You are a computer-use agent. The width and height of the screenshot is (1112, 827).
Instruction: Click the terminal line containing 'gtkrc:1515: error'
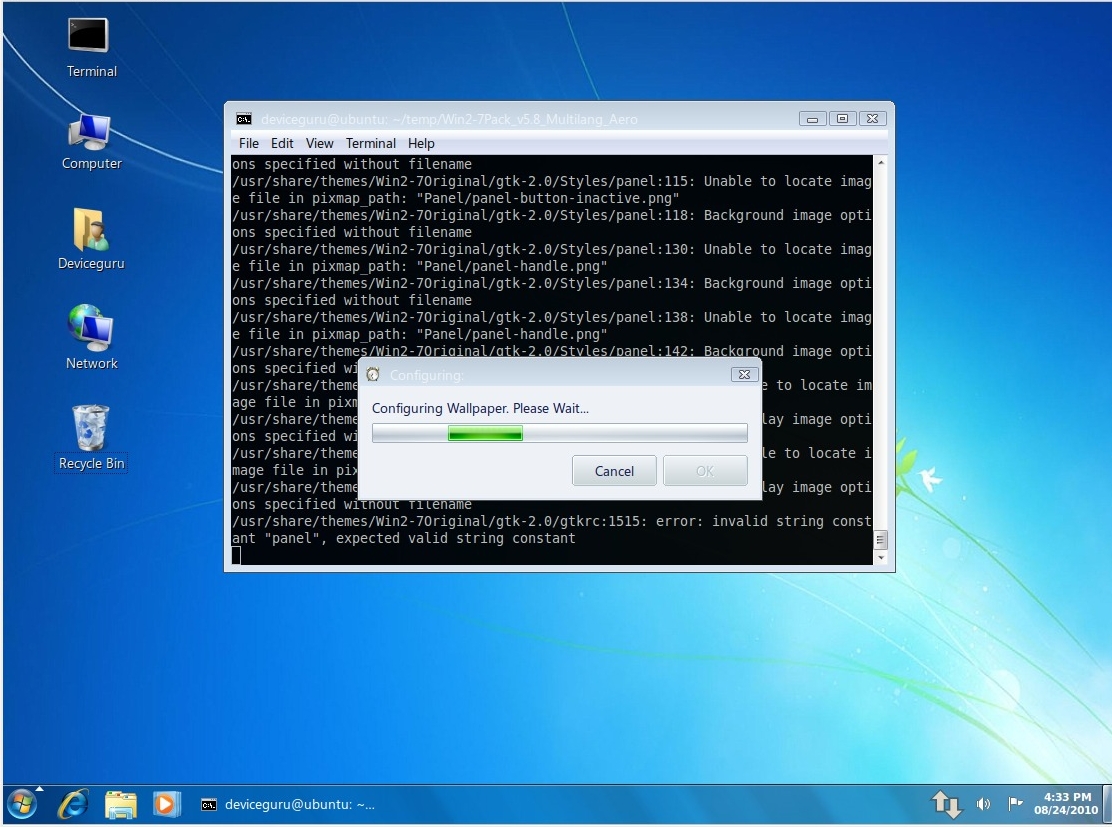[552, 521]
